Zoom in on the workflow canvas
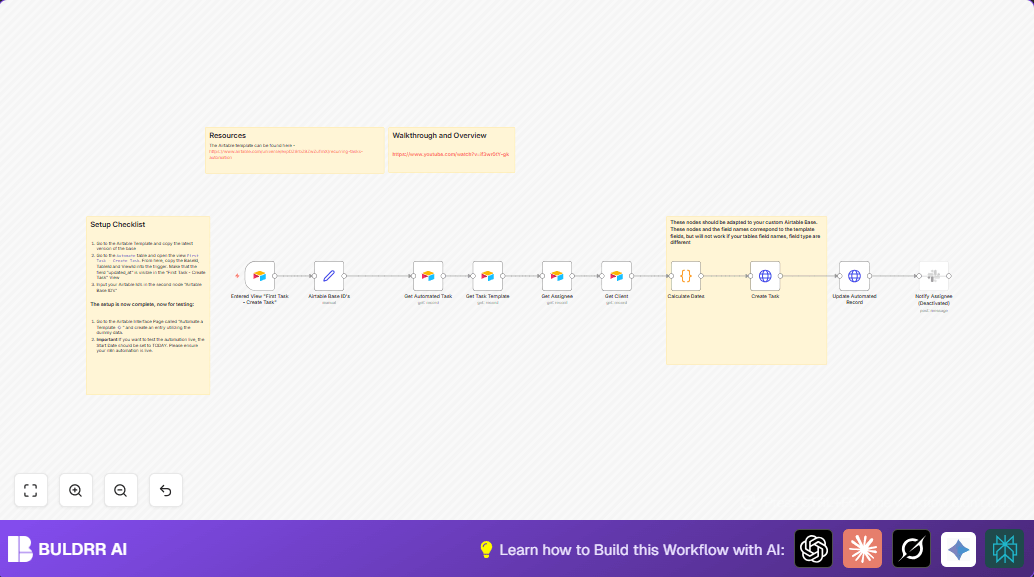1034x577 pixels. 75,490
